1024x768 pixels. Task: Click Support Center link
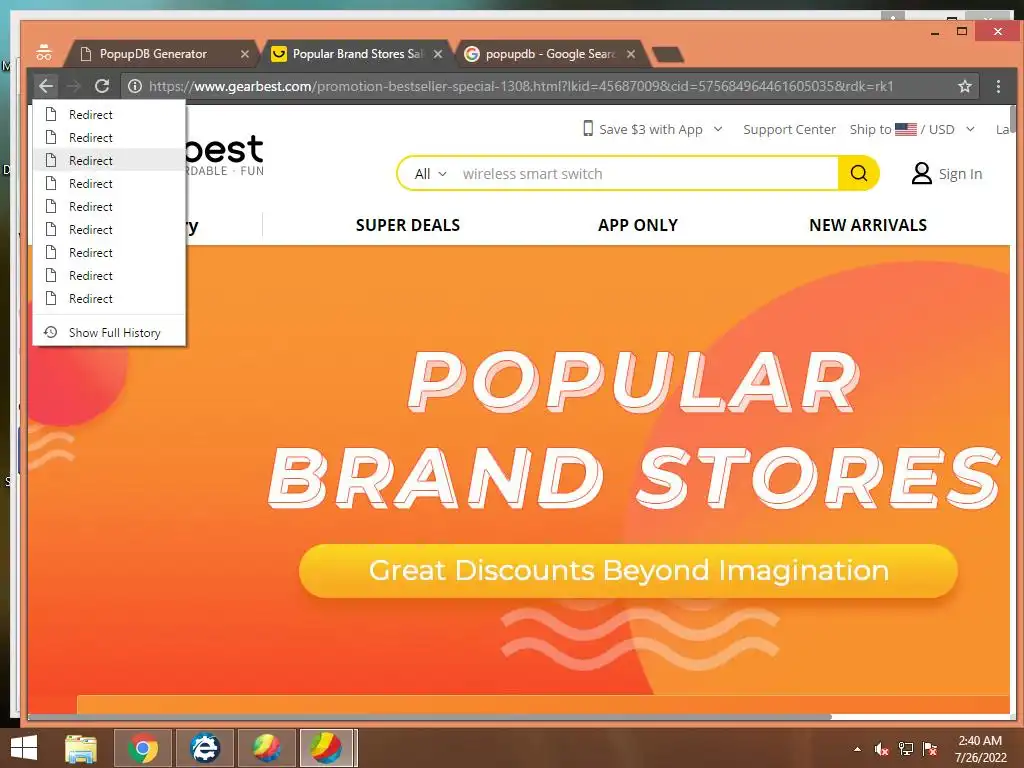789,129
